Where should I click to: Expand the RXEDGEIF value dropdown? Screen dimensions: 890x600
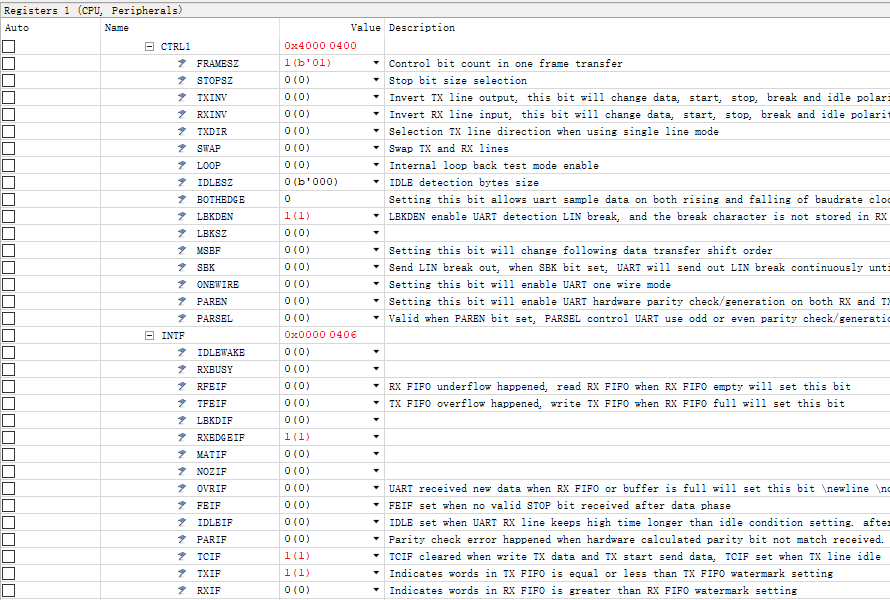376,437
